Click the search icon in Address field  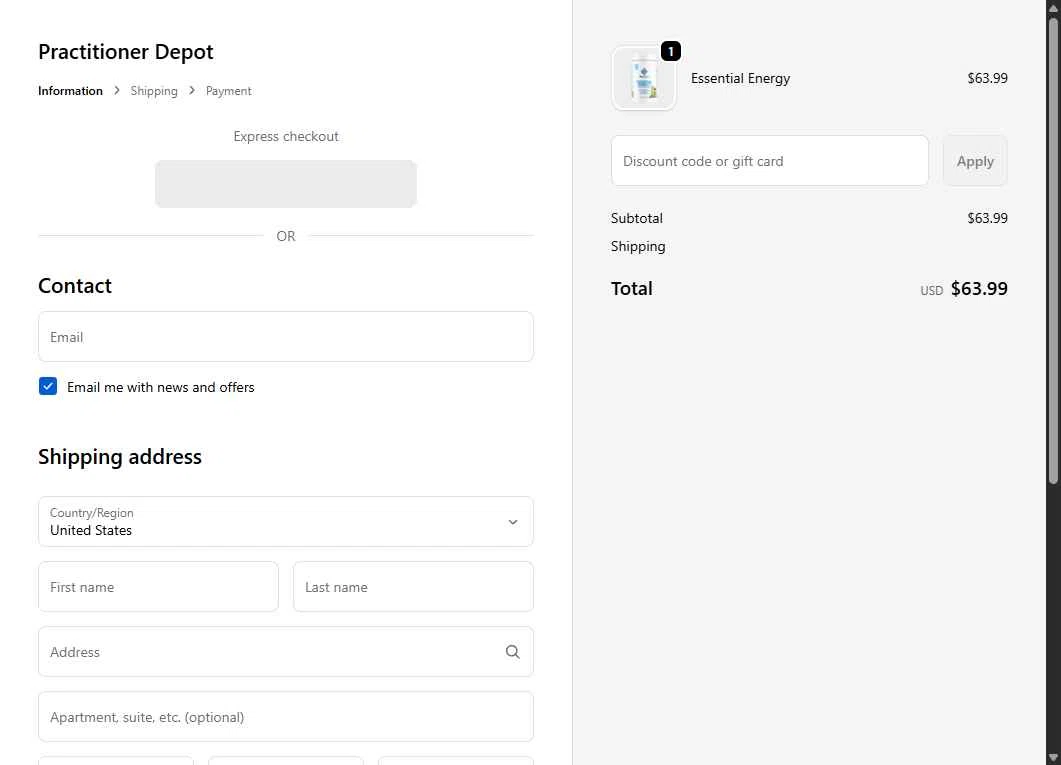coord(512,651)
